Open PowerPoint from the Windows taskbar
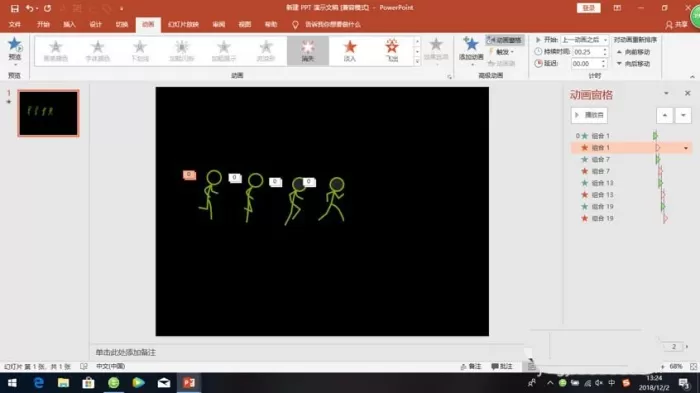 (189, 383)
